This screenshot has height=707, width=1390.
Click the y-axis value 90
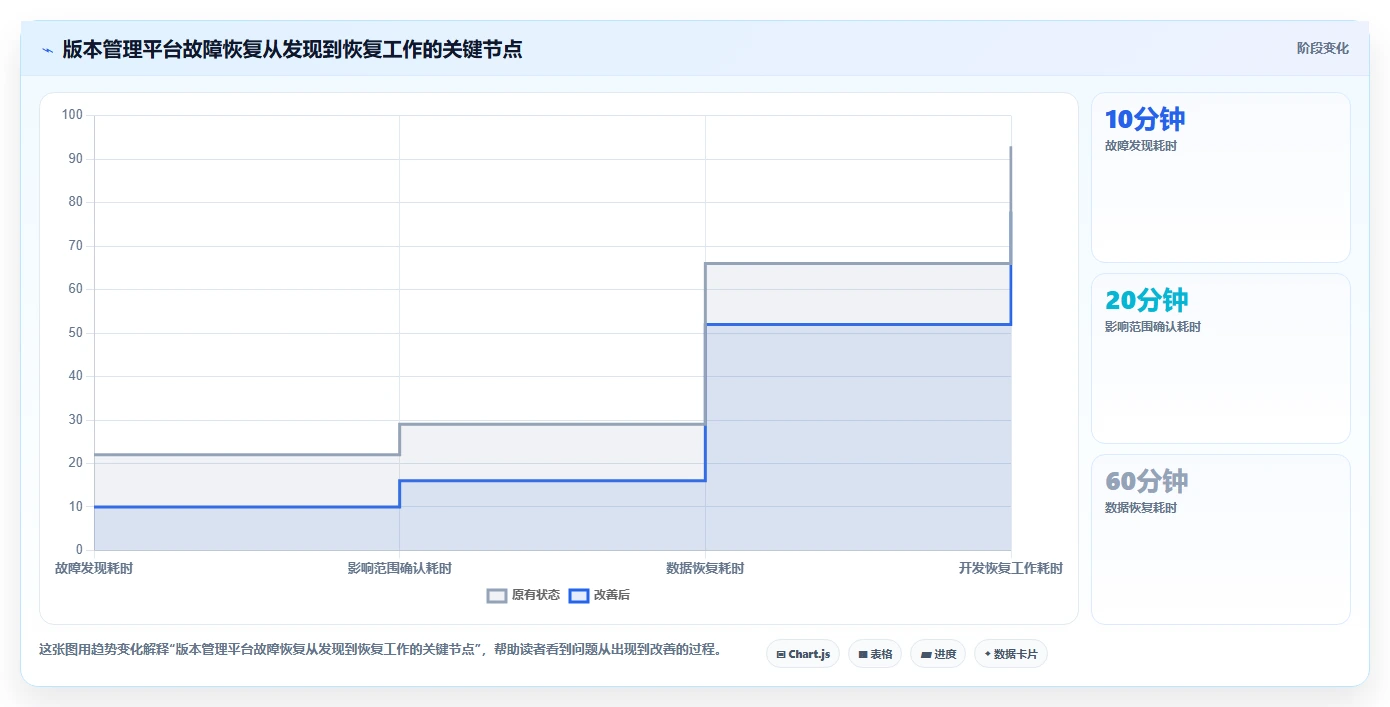(x=76, y=159)
